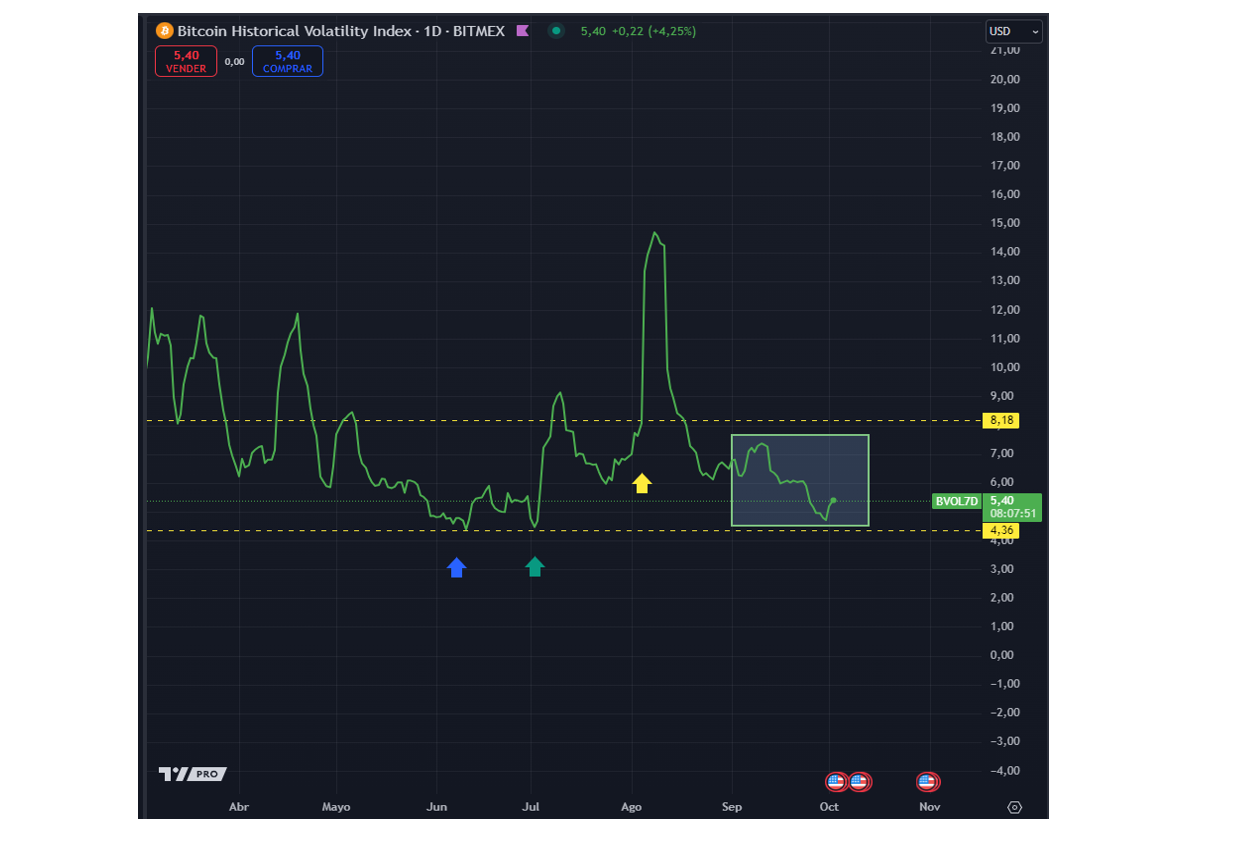Click the TradingView PRO logo
This screenshot has width=1236, height=849.
192,774
